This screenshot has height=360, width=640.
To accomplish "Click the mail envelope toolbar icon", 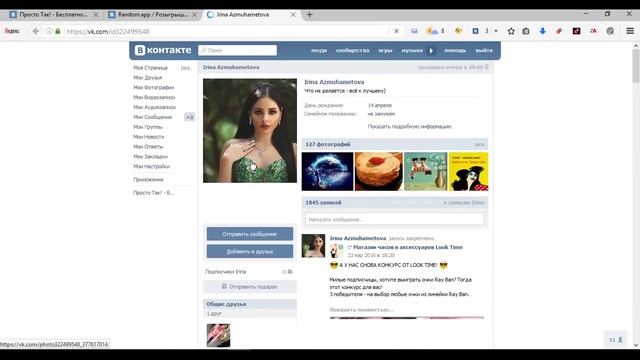I will [414, 31].
